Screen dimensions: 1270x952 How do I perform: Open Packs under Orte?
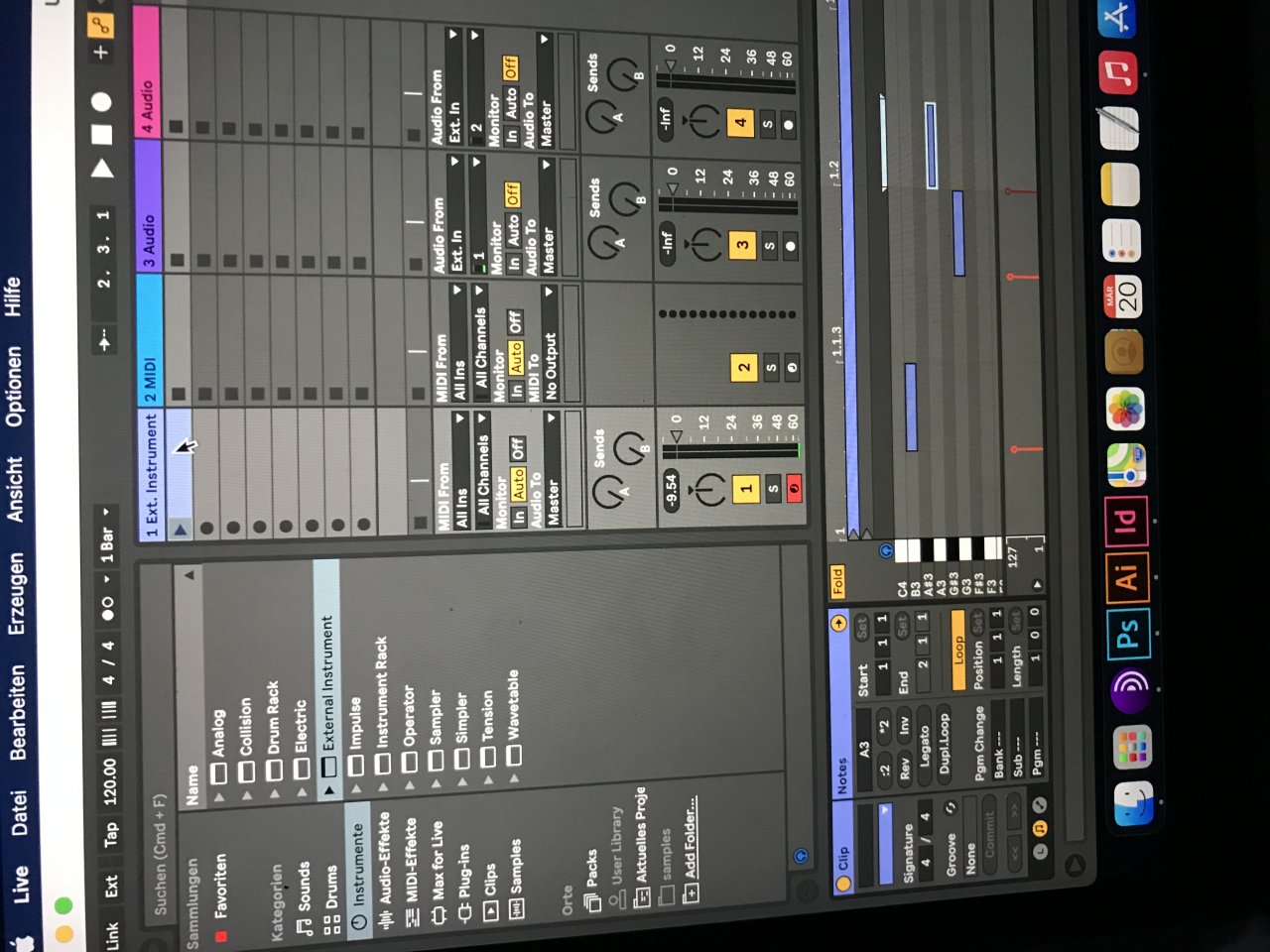(593, 881)
